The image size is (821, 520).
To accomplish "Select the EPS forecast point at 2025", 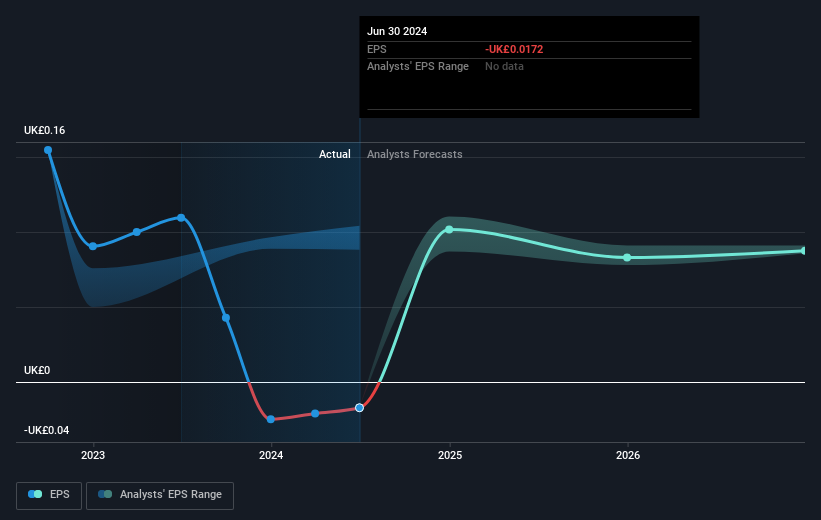I will 449,229.
